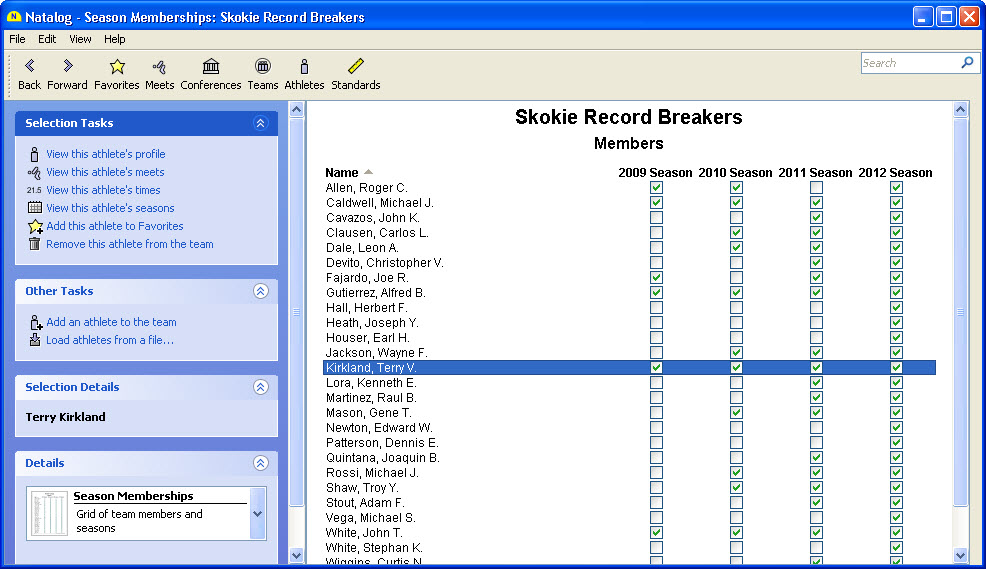The width and height of the screenshot is (986, 569).
Task: Click in the Search input field
Action: click(x=910, y=63)
